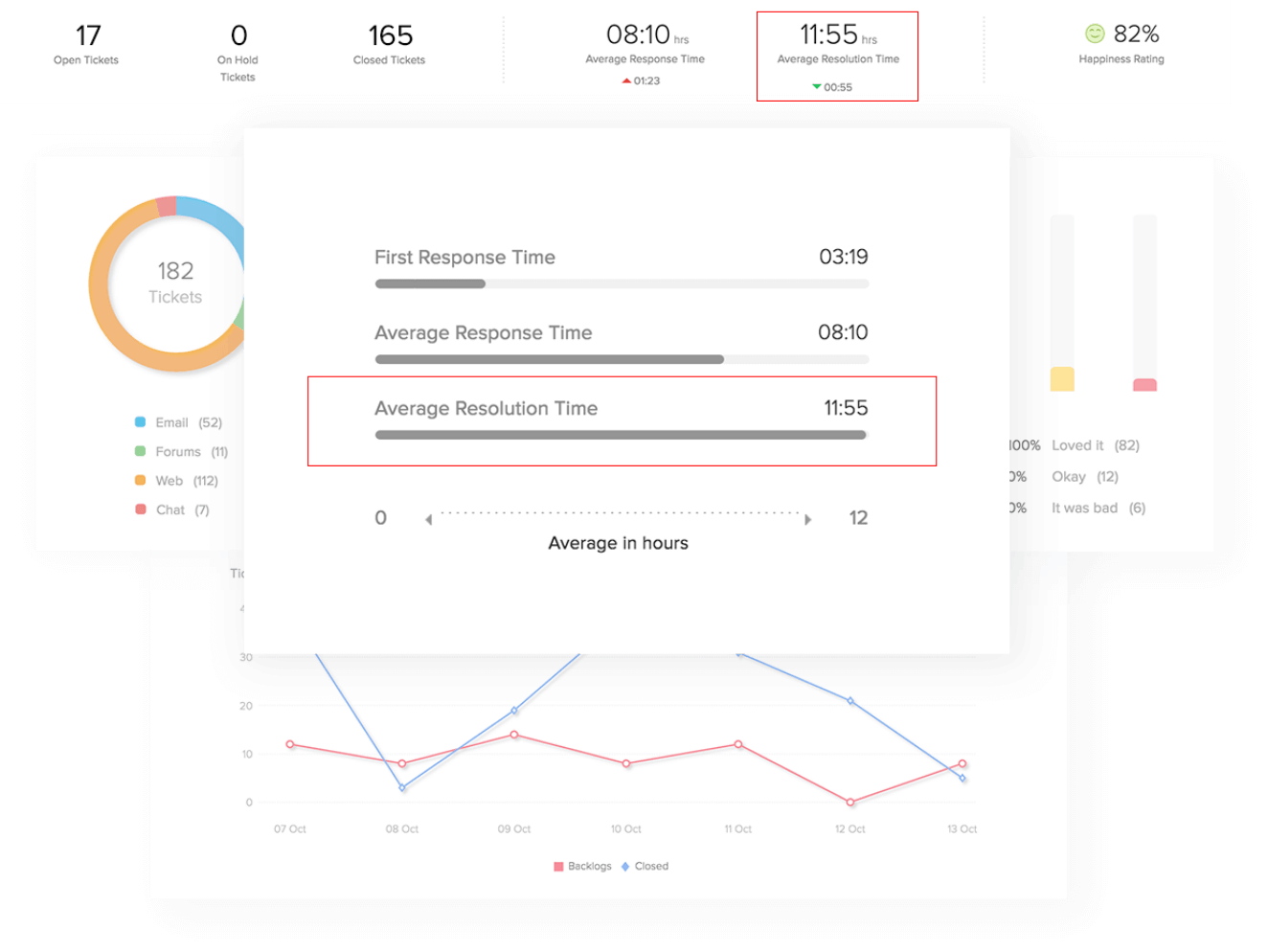This screenshot has height=952, width=1268.
Task: Select the Chat (7) legend entry
Action: coord(172,510)
